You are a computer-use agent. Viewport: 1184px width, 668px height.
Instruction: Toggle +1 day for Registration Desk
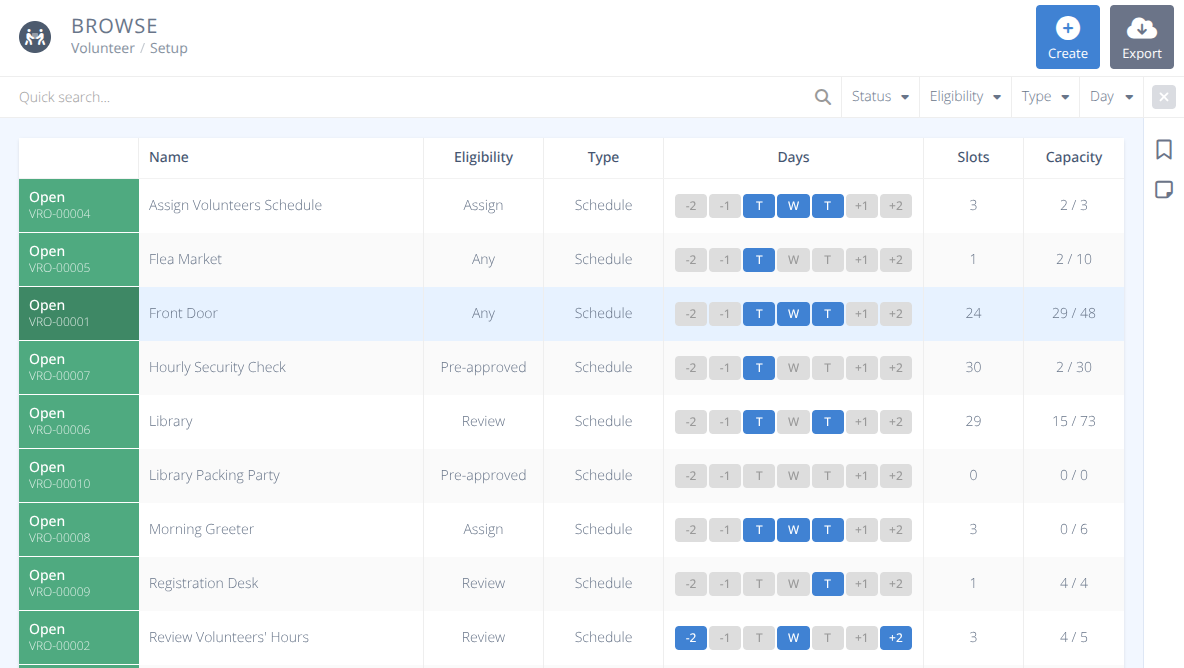point(861,584)
